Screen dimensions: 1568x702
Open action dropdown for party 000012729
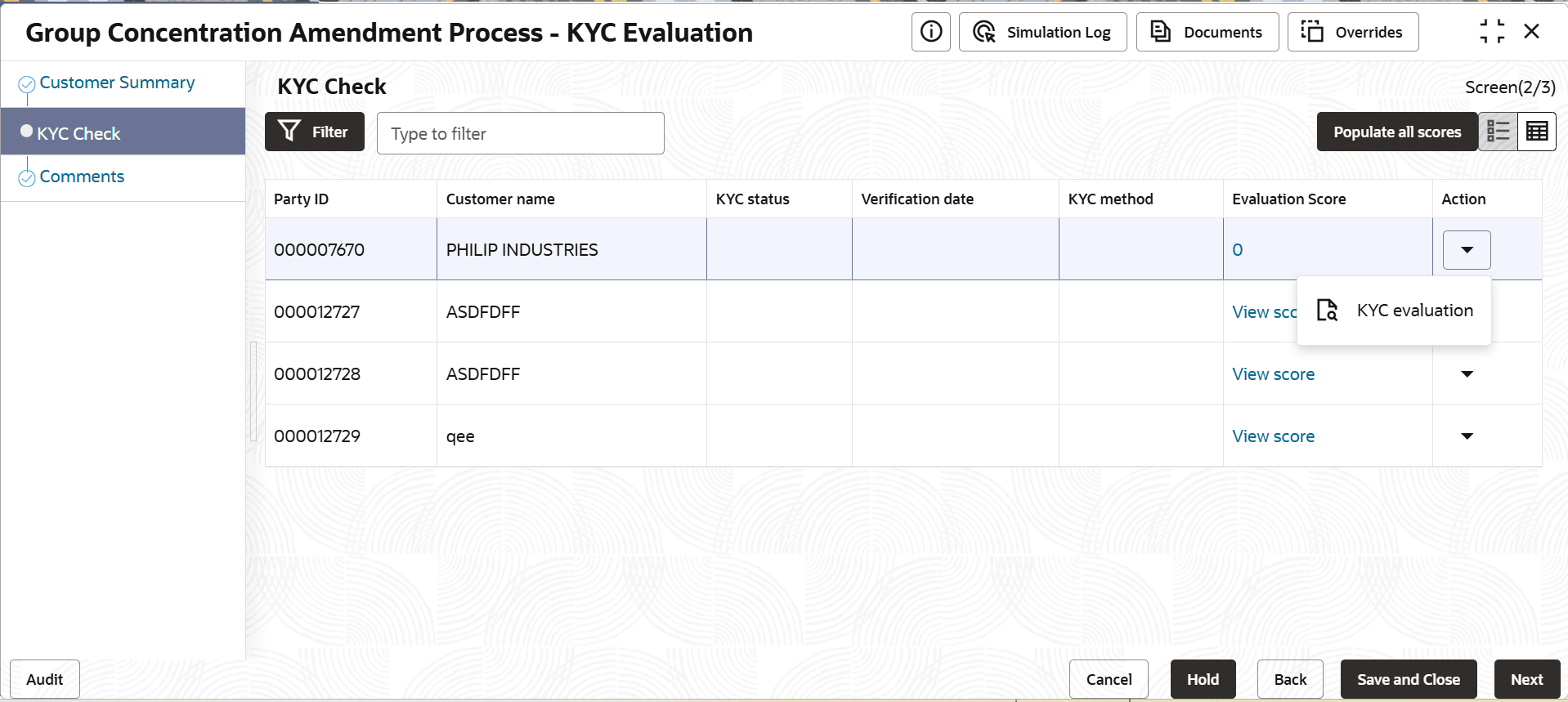tap(1467, 436)
